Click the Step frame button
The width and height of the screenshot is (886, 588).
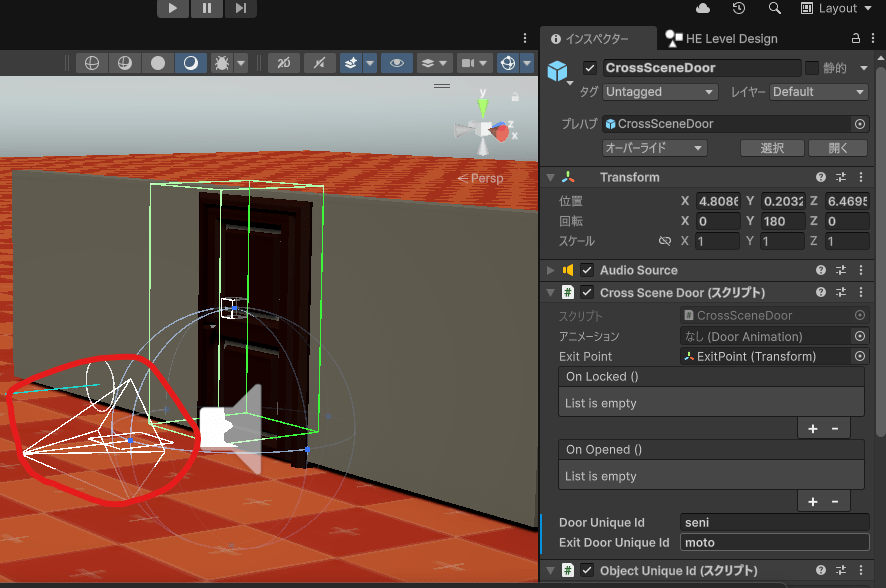click(241, 8)
